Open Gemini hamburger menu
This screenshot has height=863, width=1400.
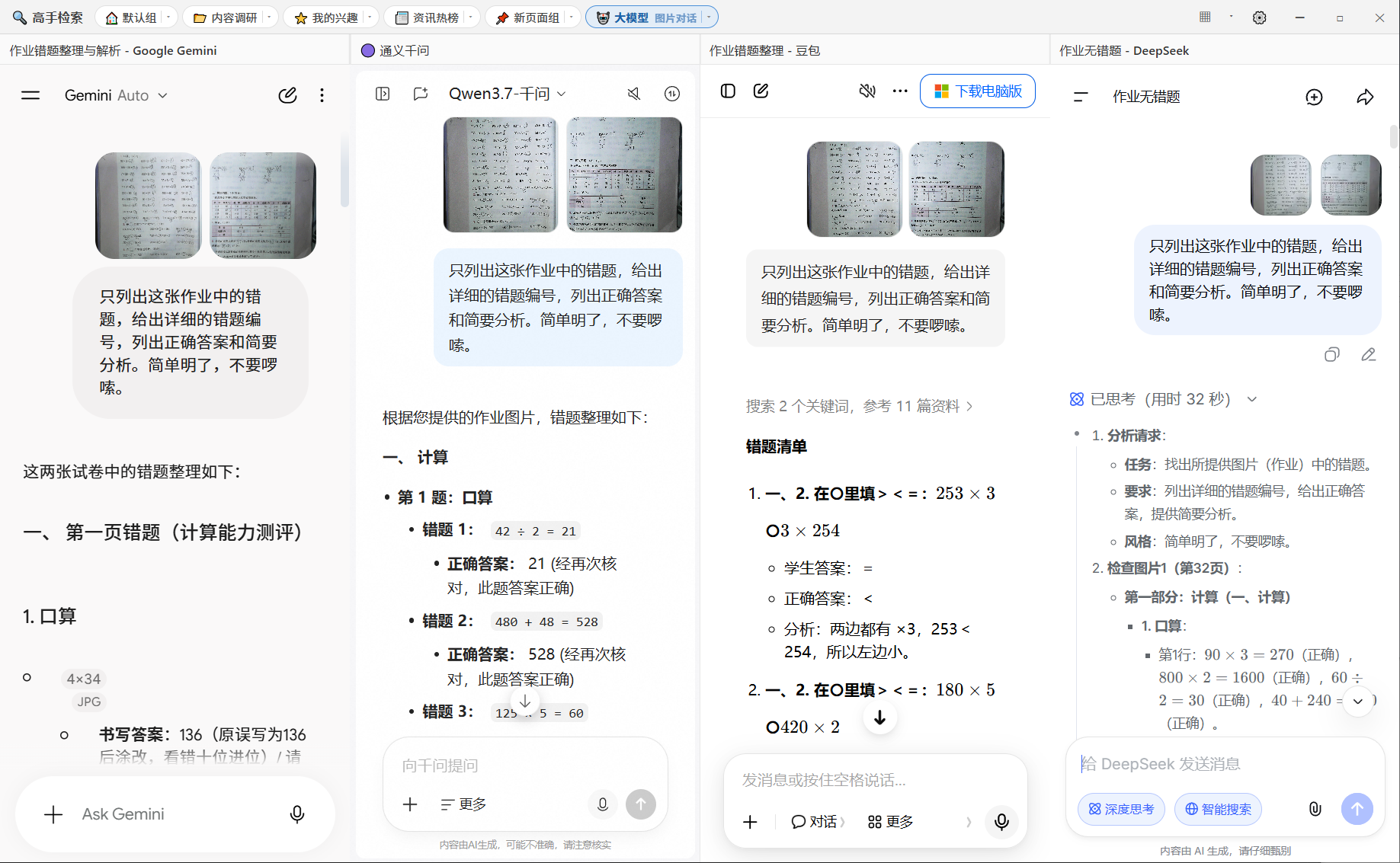tap(30, 95)
